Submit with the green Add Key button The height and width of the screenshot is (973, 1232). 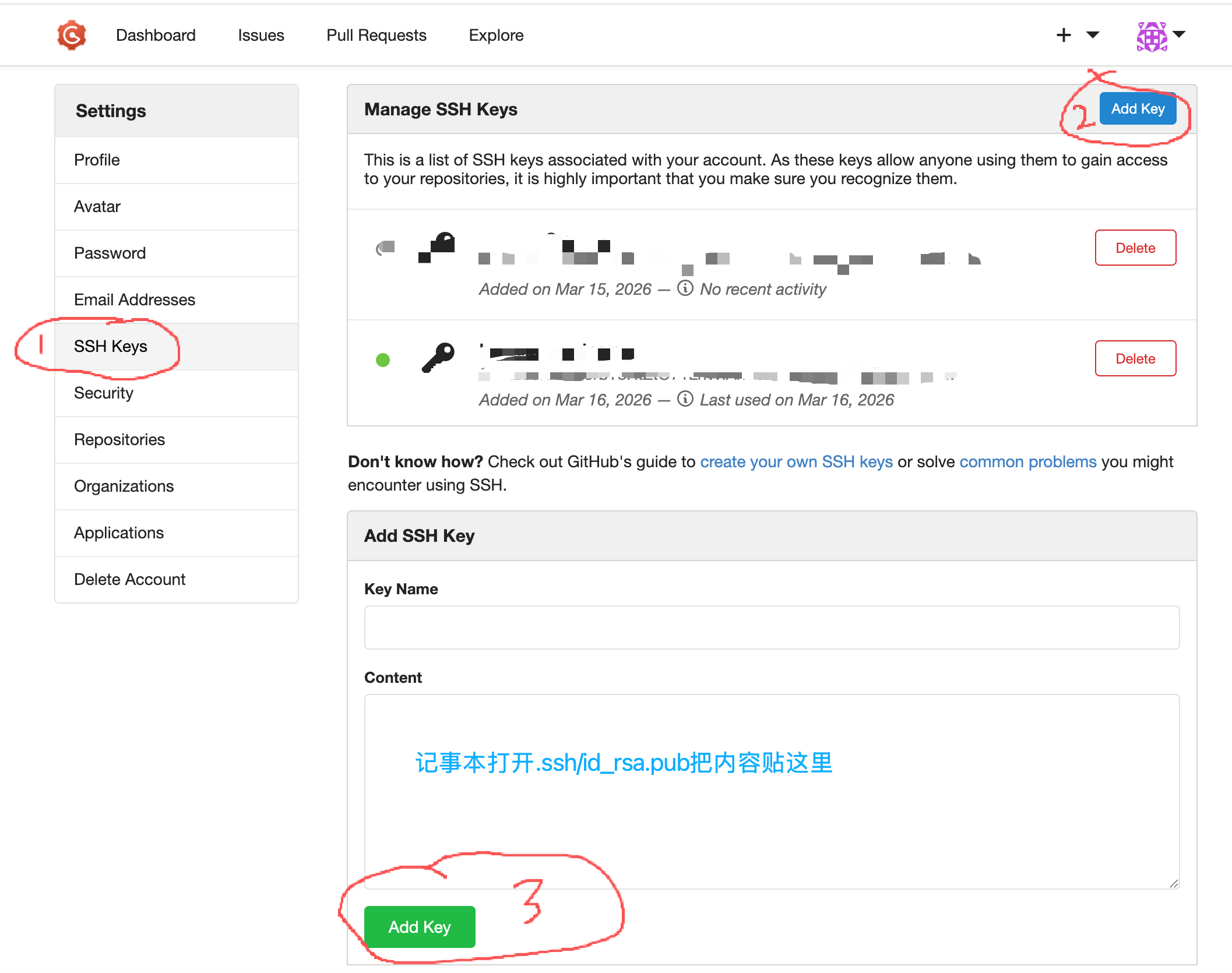[420, 926]
